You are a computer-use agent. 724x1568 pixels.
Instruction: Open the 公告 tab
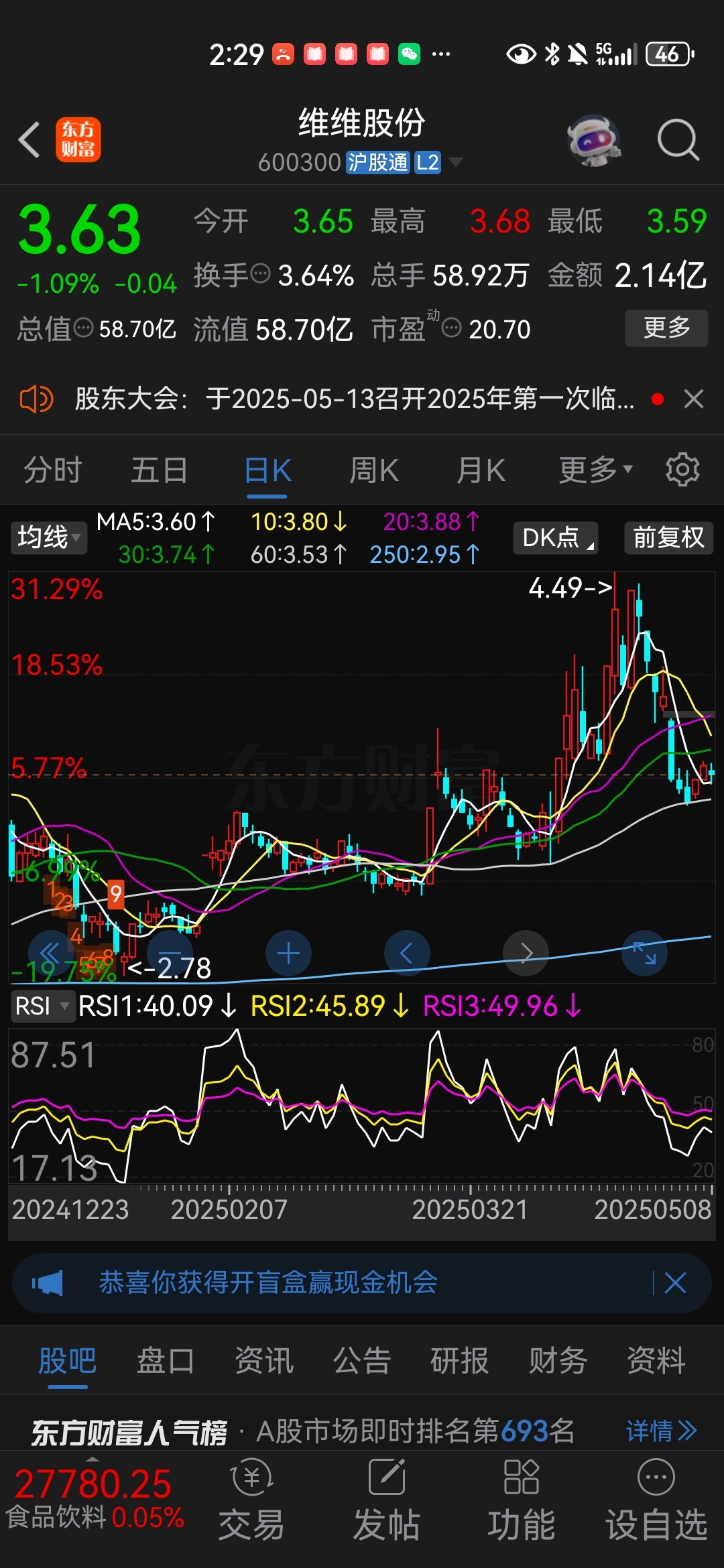(362, 1362)
